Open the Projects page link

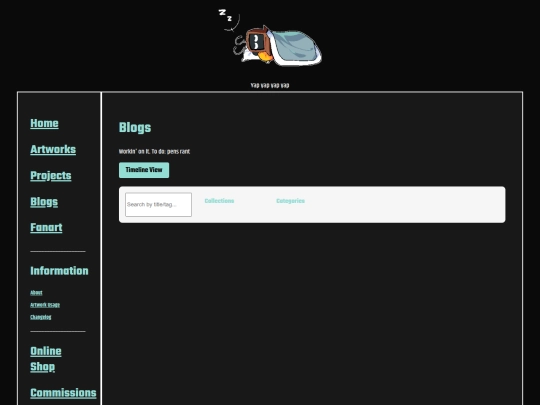click(x=51, y=176)
